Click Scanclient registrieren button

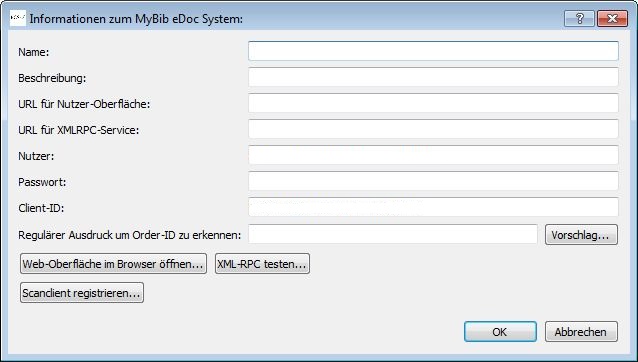82,292
